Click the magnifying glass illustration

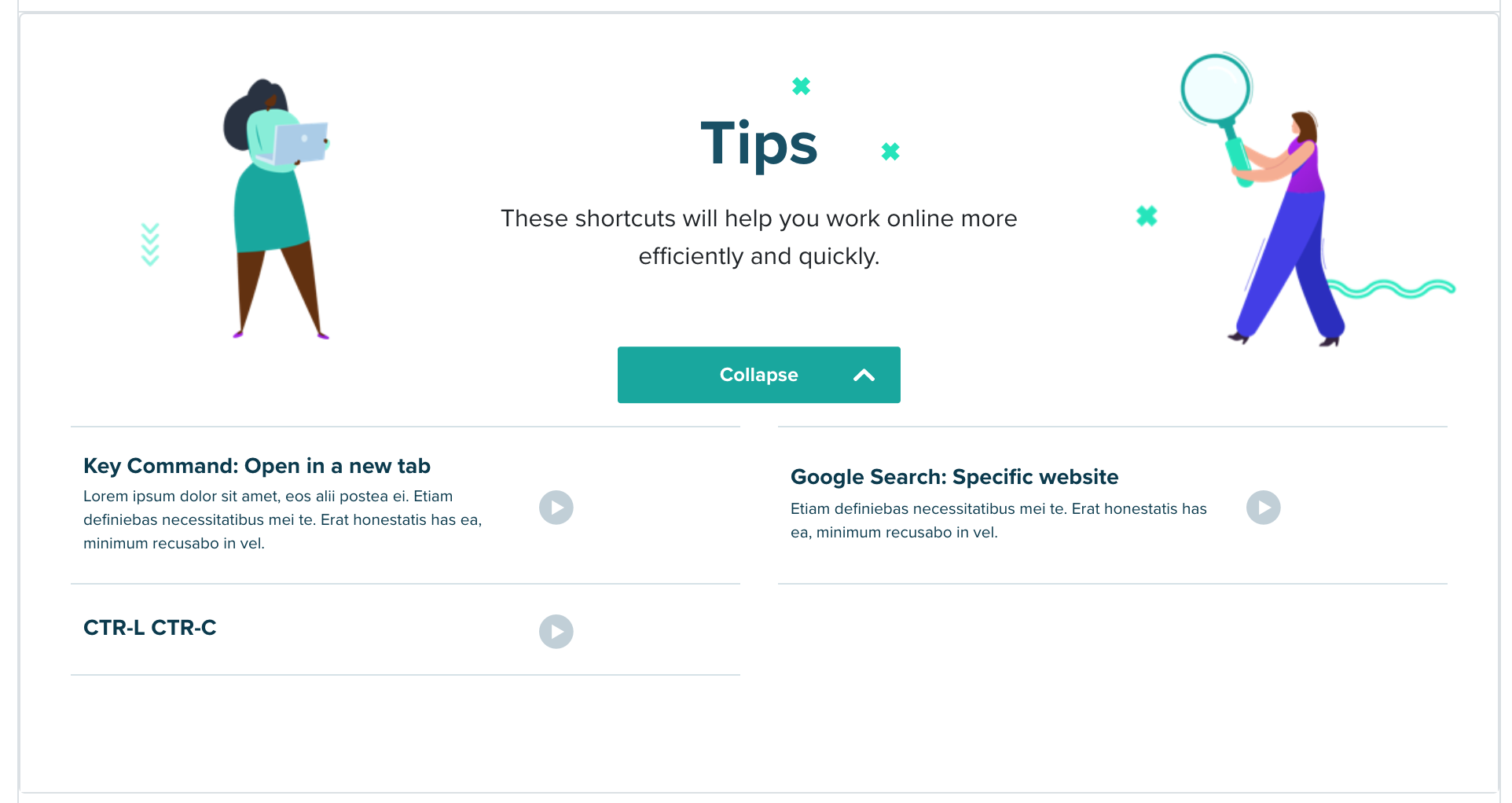pos(1217,118)
